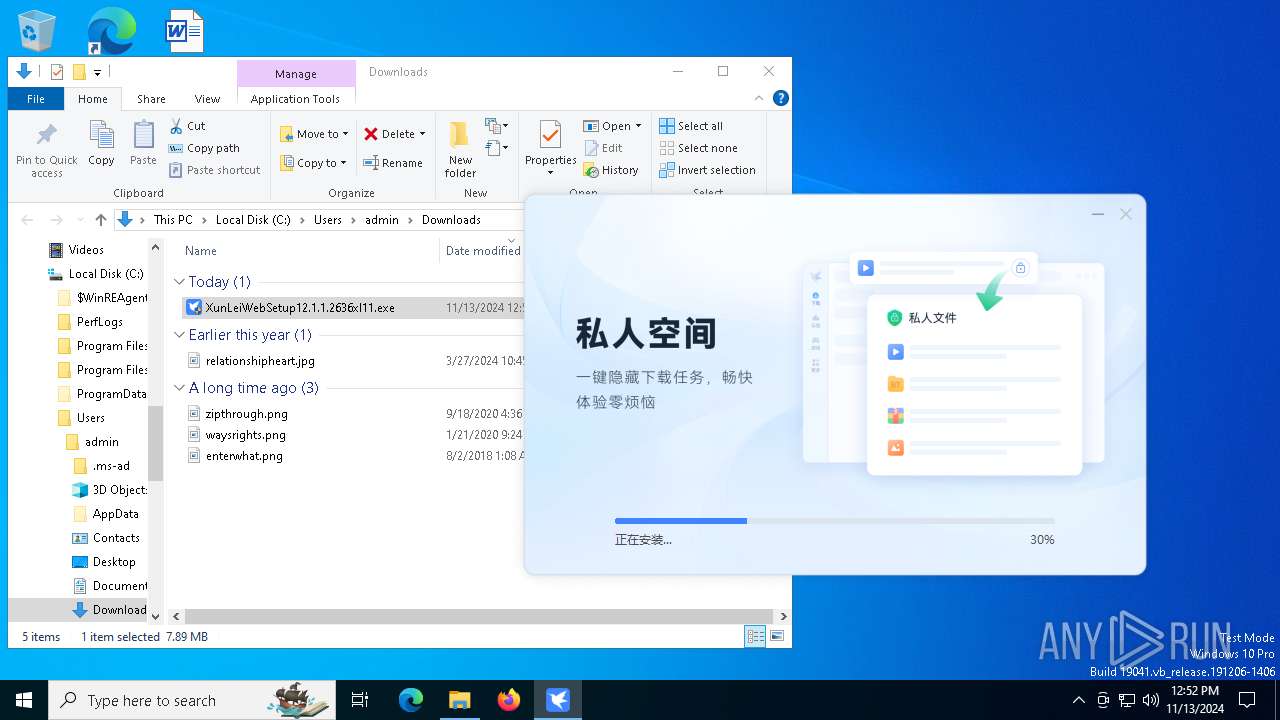Click Quick Access Toolbar properties checkmark icon
The width and height of the screenshot is (1280, 720).
pyautogui.click(x=57, y=72)
